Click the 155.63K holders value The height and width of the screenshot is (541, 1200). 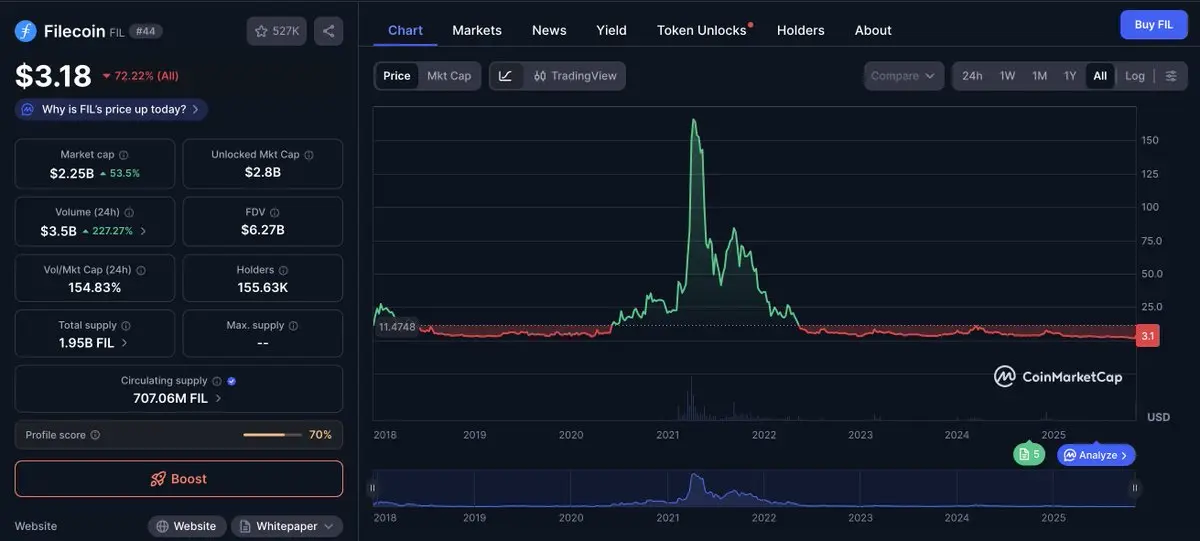click(x=263, y=287)
